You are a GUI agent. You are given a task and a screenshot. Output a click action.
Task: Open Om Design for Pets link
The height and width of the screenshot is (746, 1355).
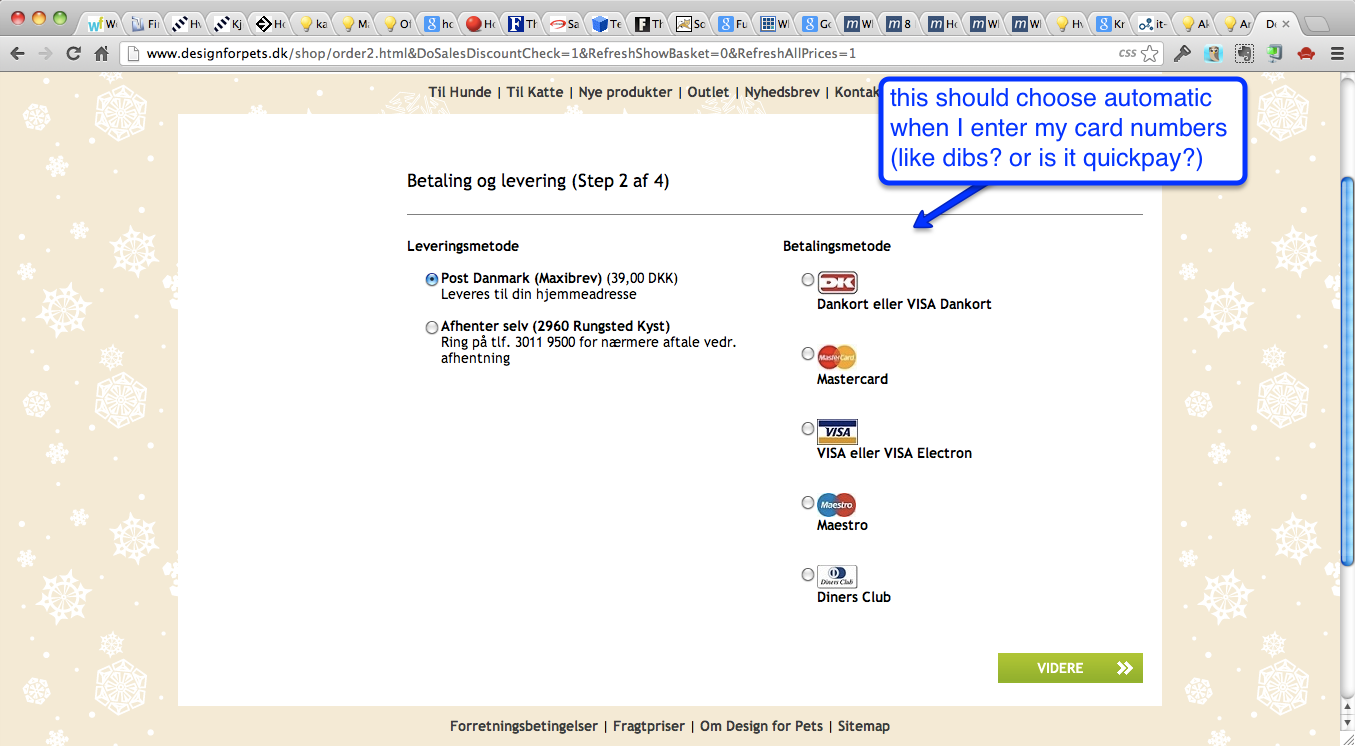click(761, 726)
